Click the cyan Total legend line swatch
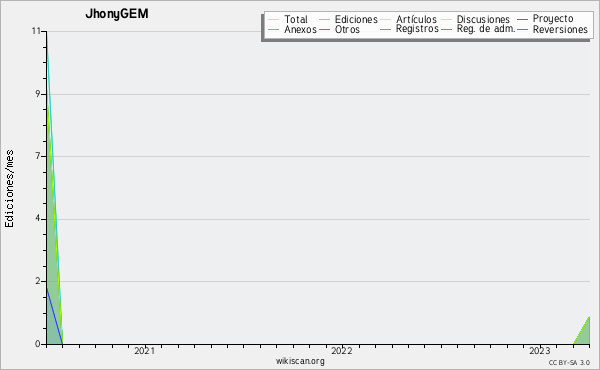This screenshot has width=600, height=370. pos(273,20)
